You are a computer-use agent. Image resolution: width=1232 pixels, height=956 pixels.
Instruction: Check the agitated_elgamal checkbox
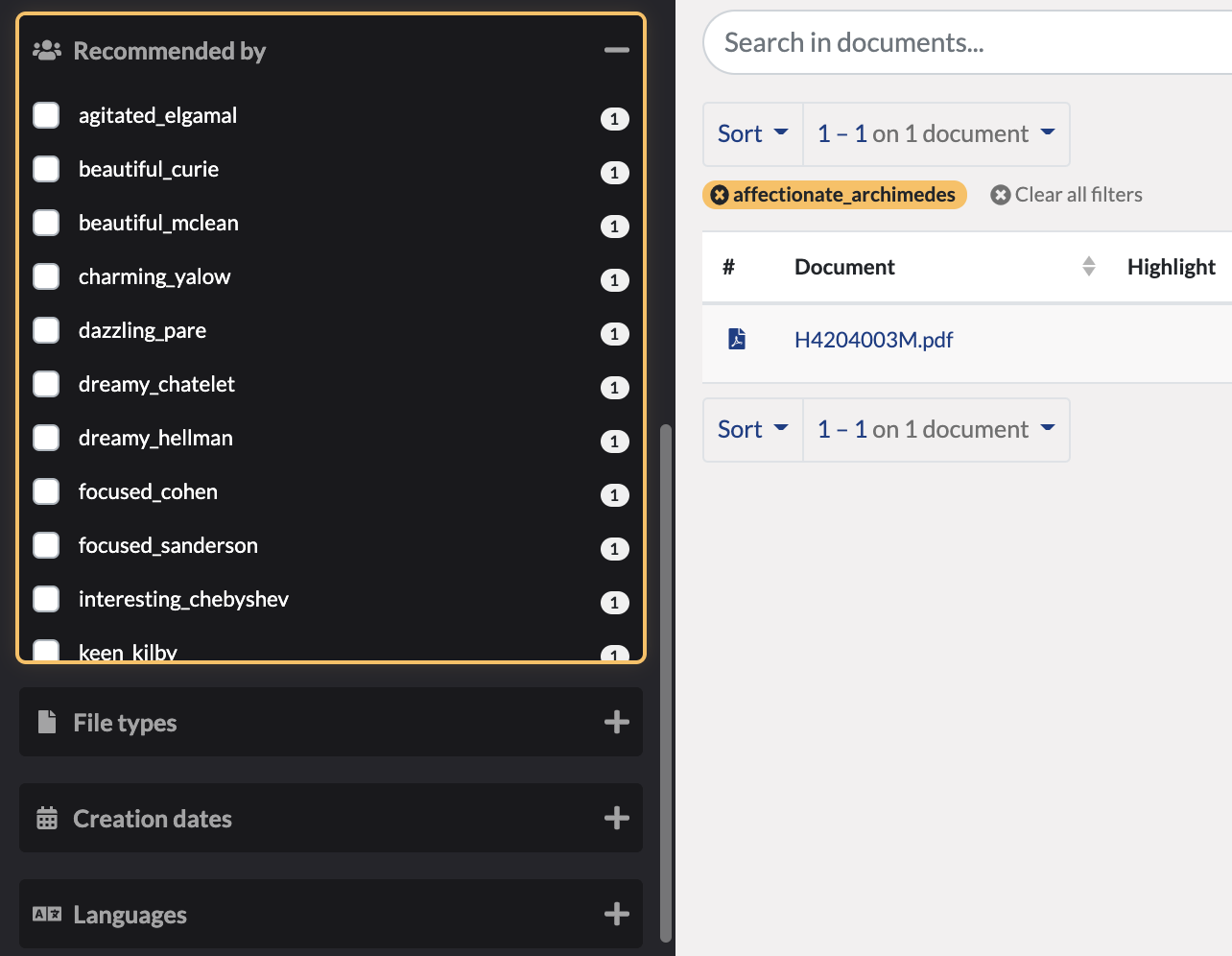tap(46, 114)
